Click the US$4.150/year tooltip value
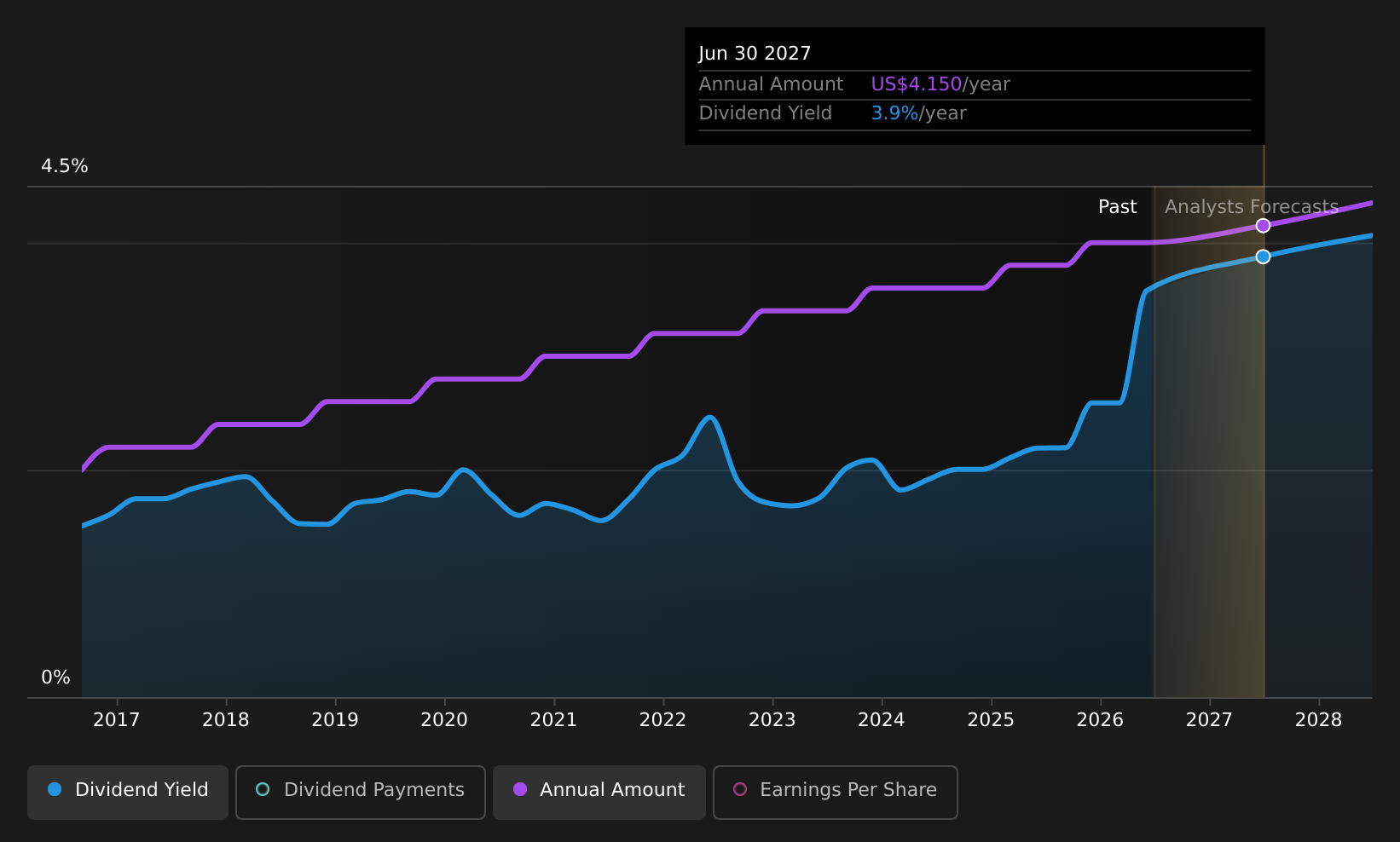This screenshot has height=842, width=1400. 940,84
